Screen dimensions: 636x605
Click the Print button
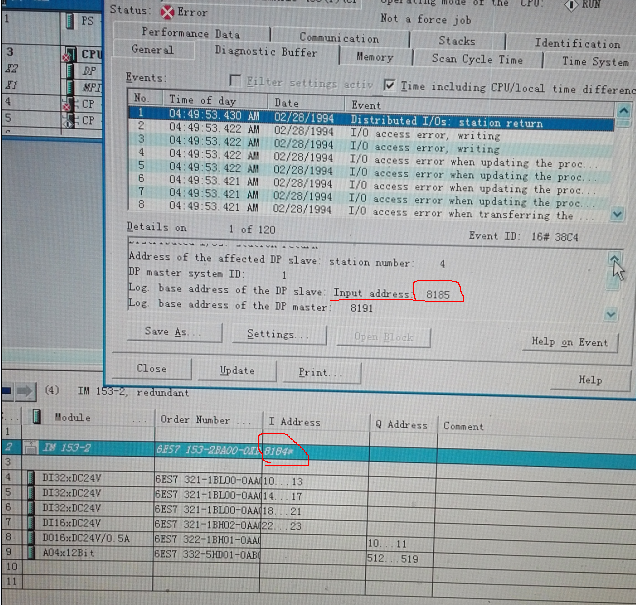pyautogui.click(x=321, y=372)
